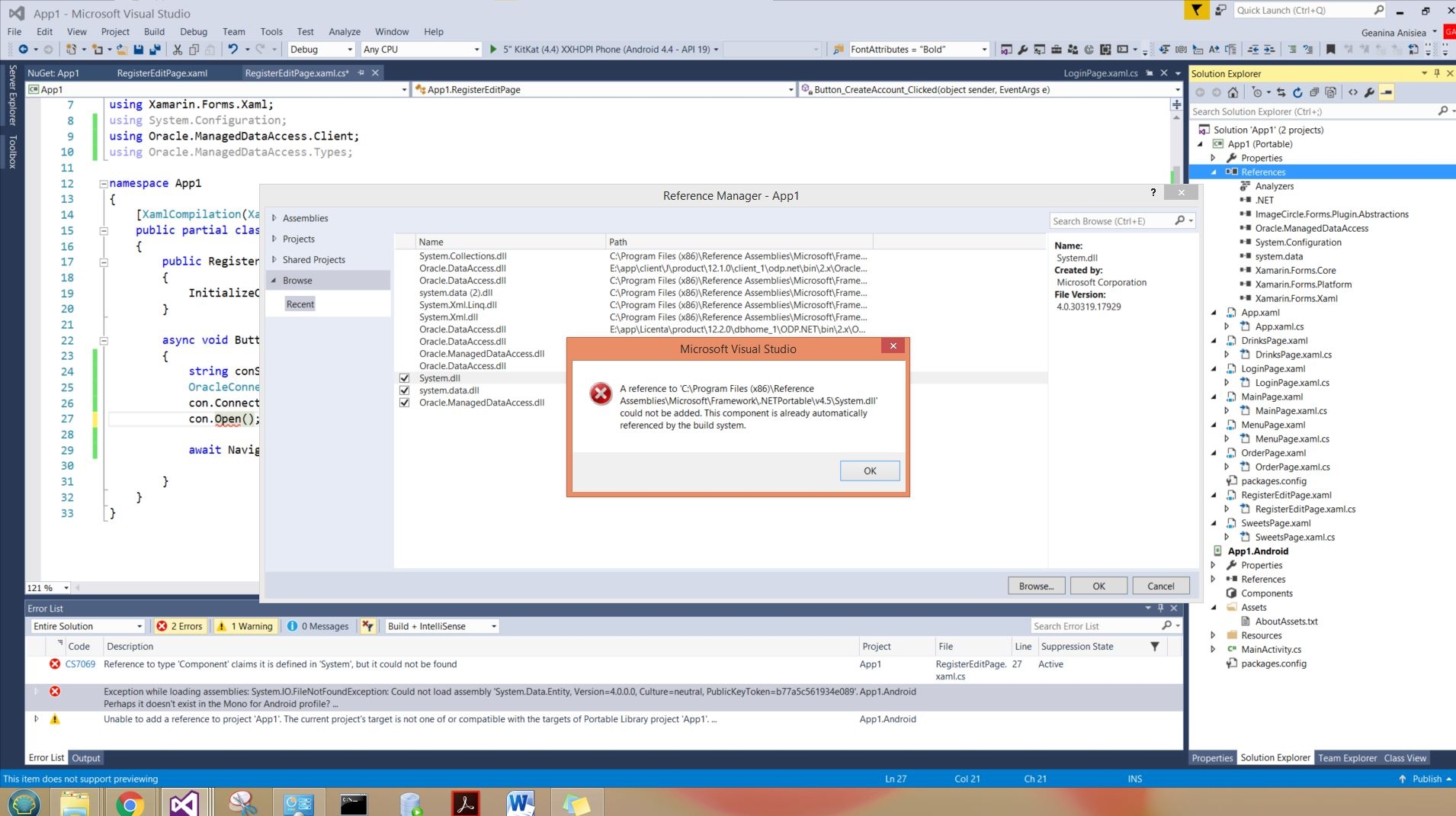The width and height of the screenshot is (1456, 816).
Task: Click OK in the error message dialog
Action: click(x=870, y=471)
